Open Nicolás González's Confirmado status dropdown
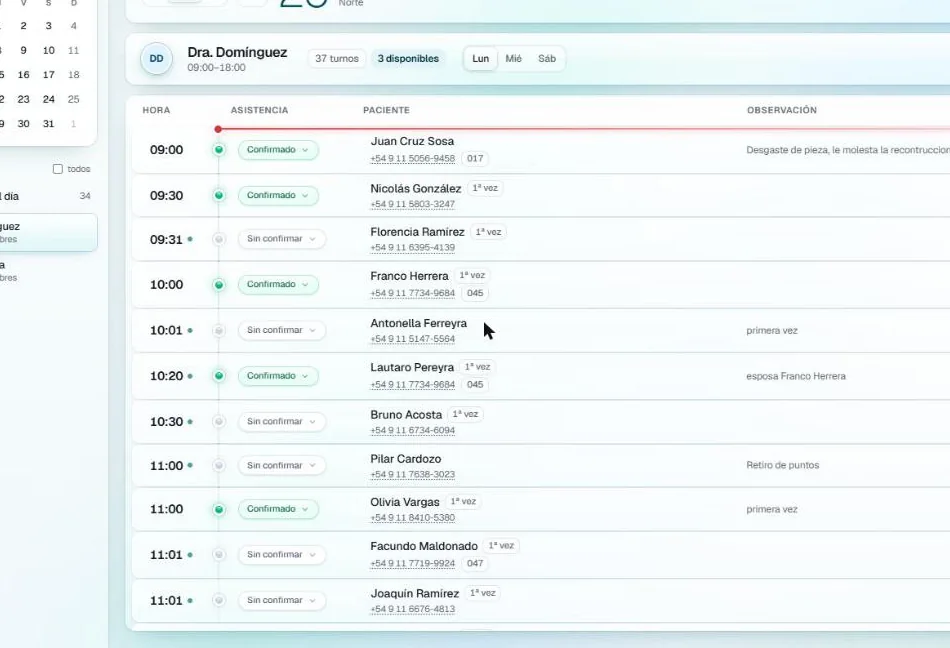Screen dimensions: 950x648 coord(278,195)
